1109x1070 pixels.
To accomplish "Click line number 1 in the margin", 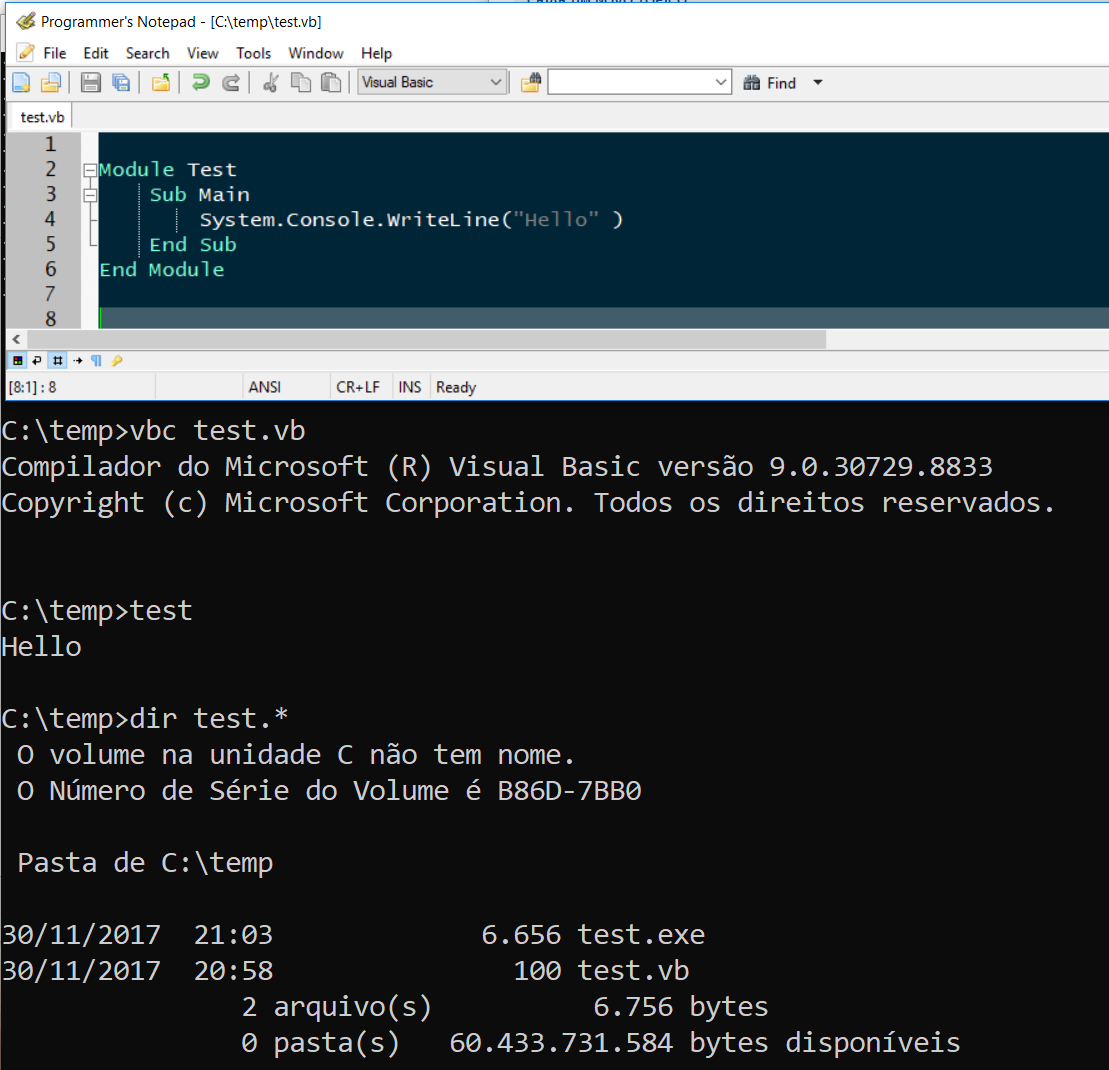I will pos(50,144).
